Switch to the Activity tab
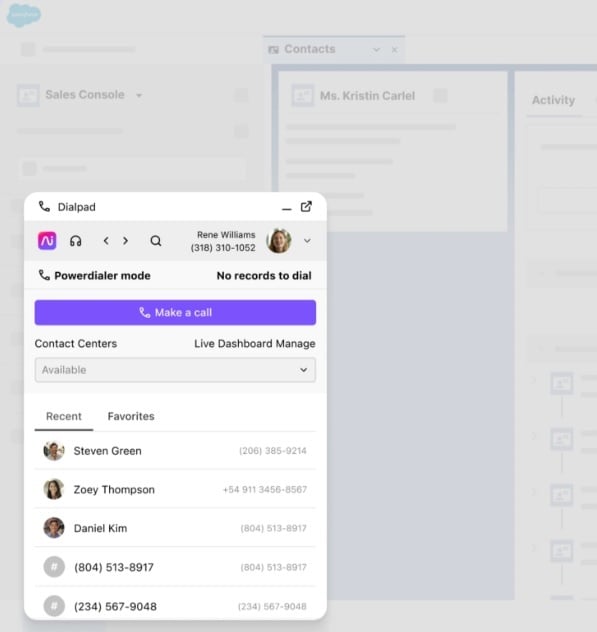597x632 pixels. click(553, 100)
